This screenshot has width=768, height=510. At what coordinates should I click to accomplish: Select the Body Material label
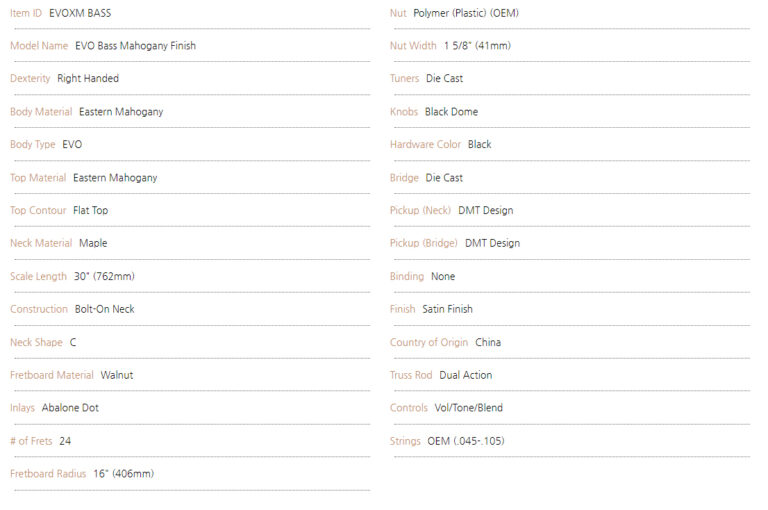[x=41, y=112]
